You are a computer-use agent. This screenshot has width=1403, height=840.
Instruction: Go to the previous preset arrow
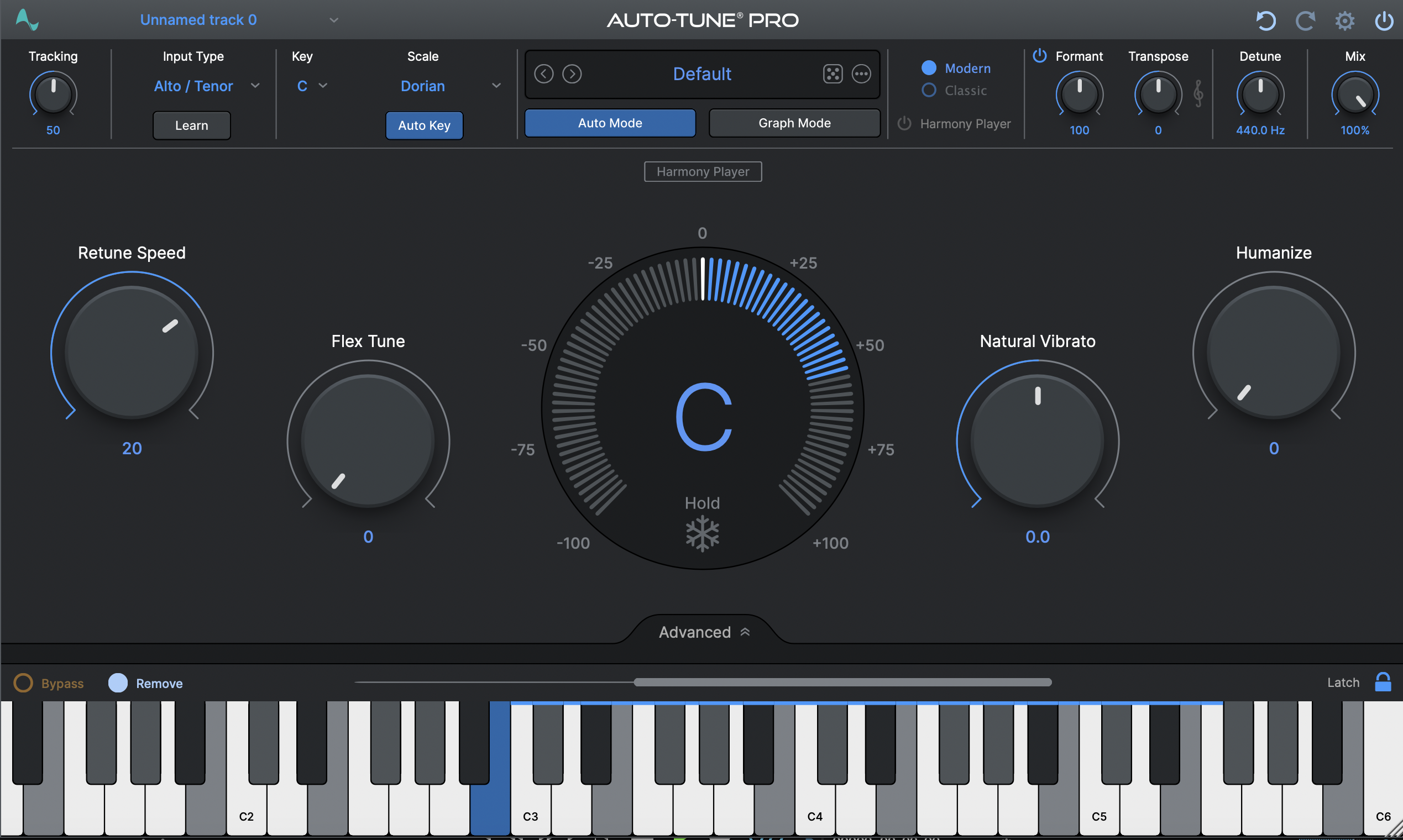543,73
